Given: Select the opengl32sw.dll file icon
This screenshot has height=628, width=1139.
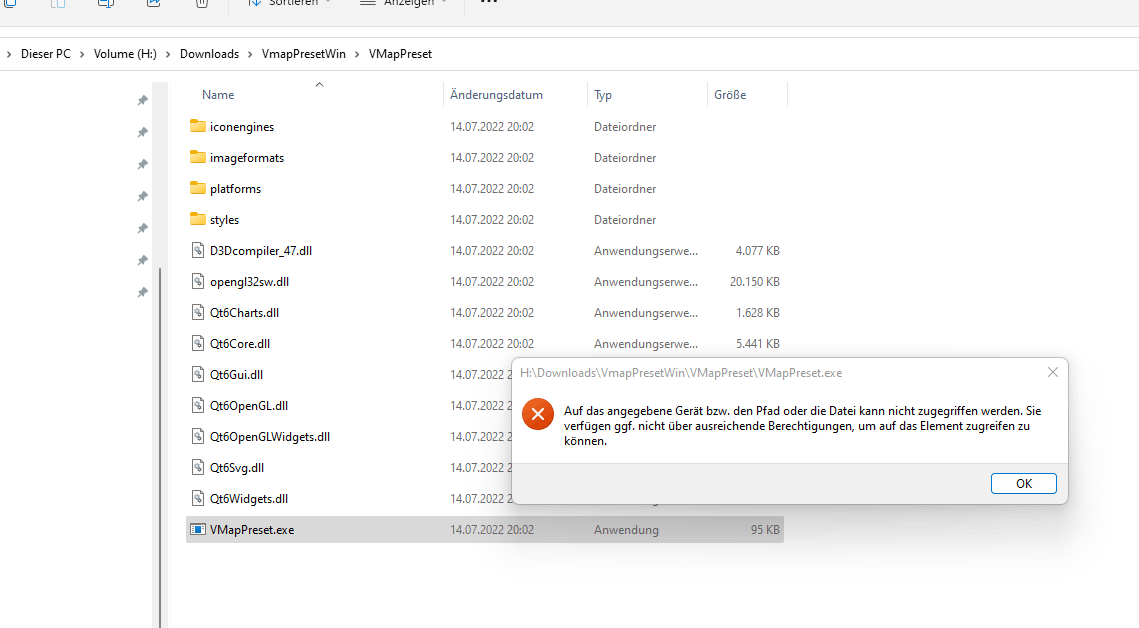Looking at the screenshot, I should (198, 282).
